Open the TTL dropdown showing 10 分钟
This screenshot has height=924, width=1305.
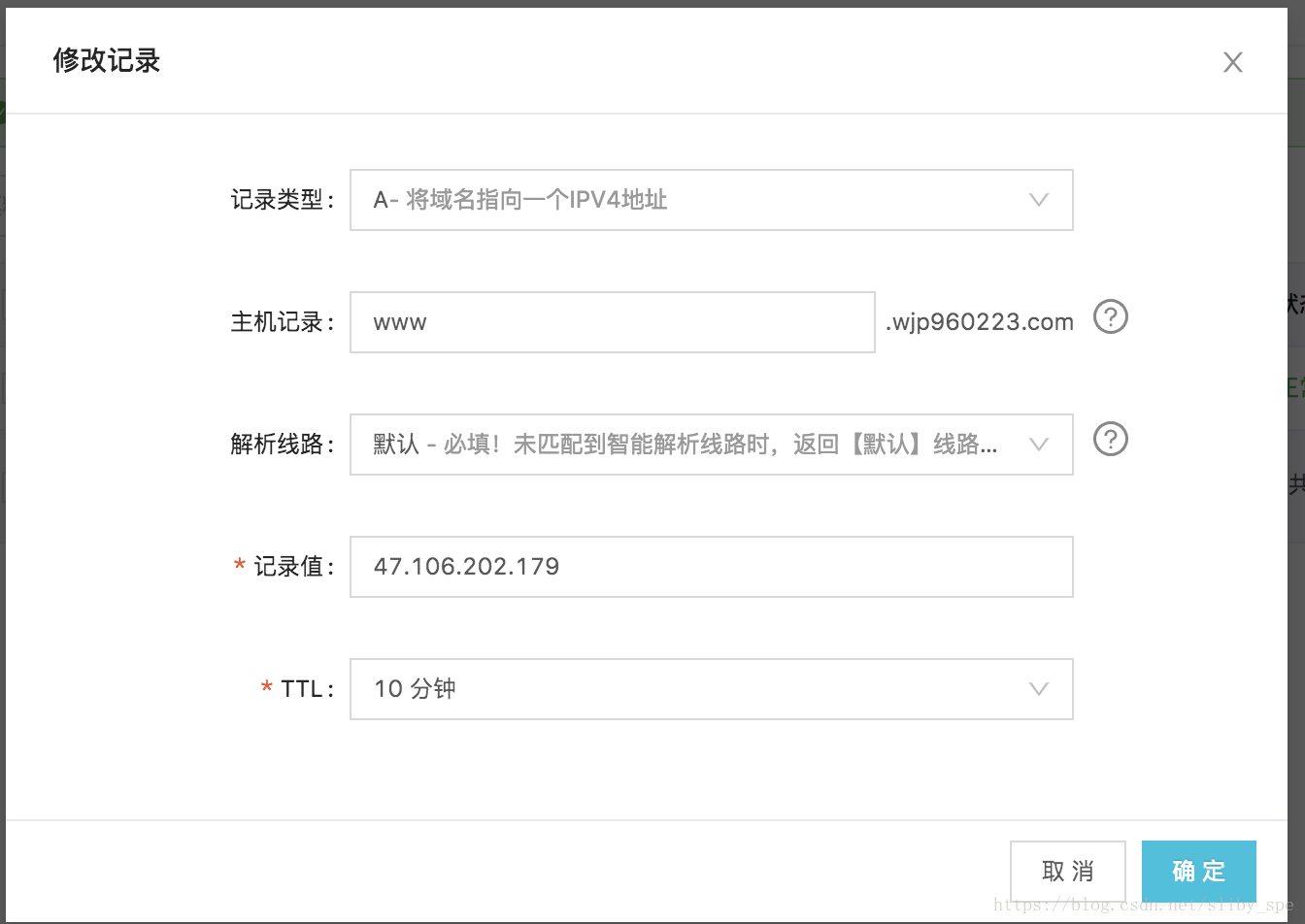click(x=711, y=689)
